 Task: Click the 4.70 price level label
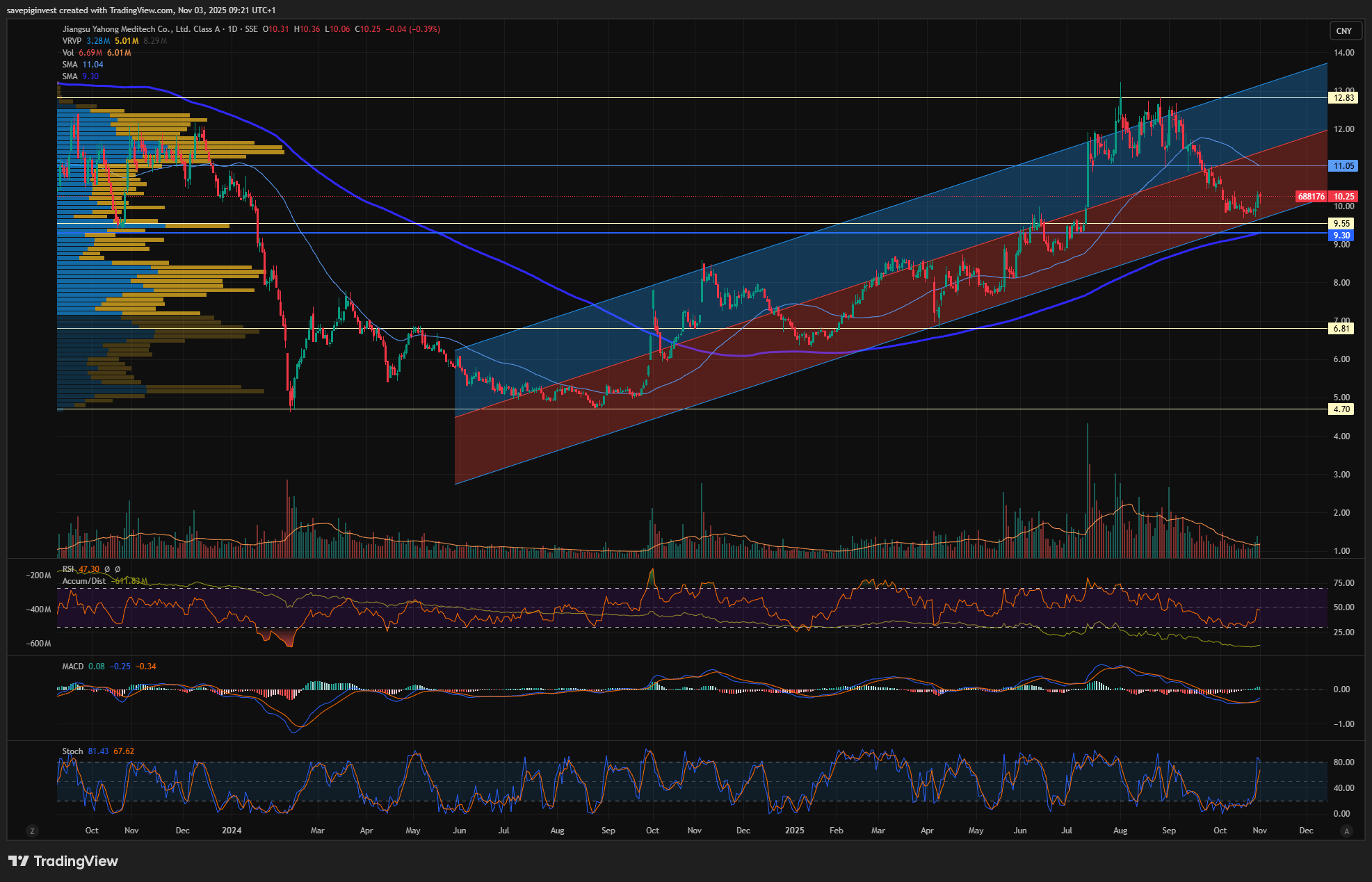tap(1341, 409)
